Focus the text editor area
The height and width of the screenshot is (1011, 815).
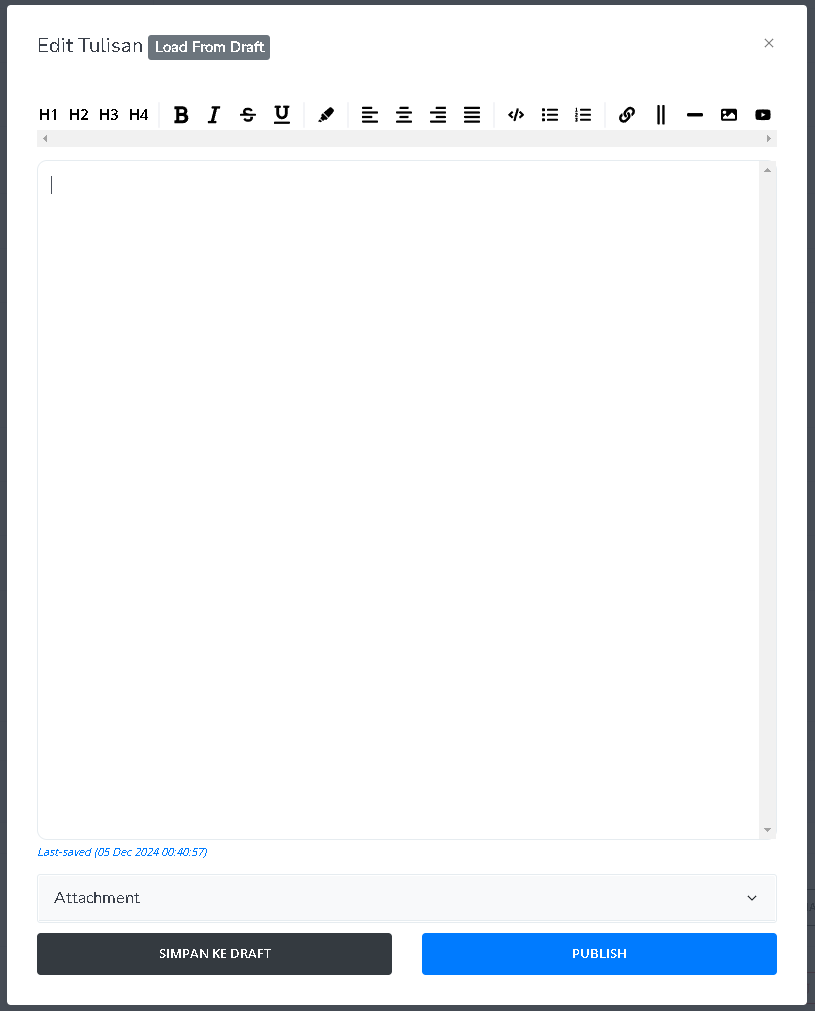click(398, 500)
